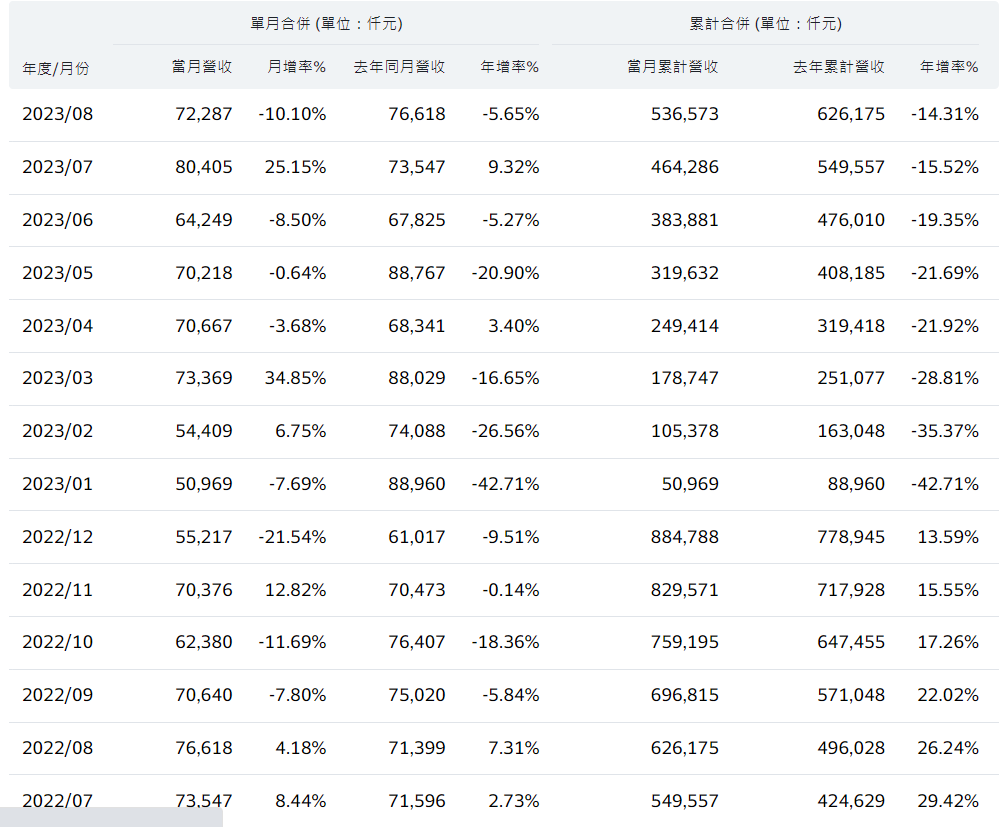This screenshot has height=827, width=1004.
Task: Click the 年度/月份 column header
Action: [x=56, y=68]
